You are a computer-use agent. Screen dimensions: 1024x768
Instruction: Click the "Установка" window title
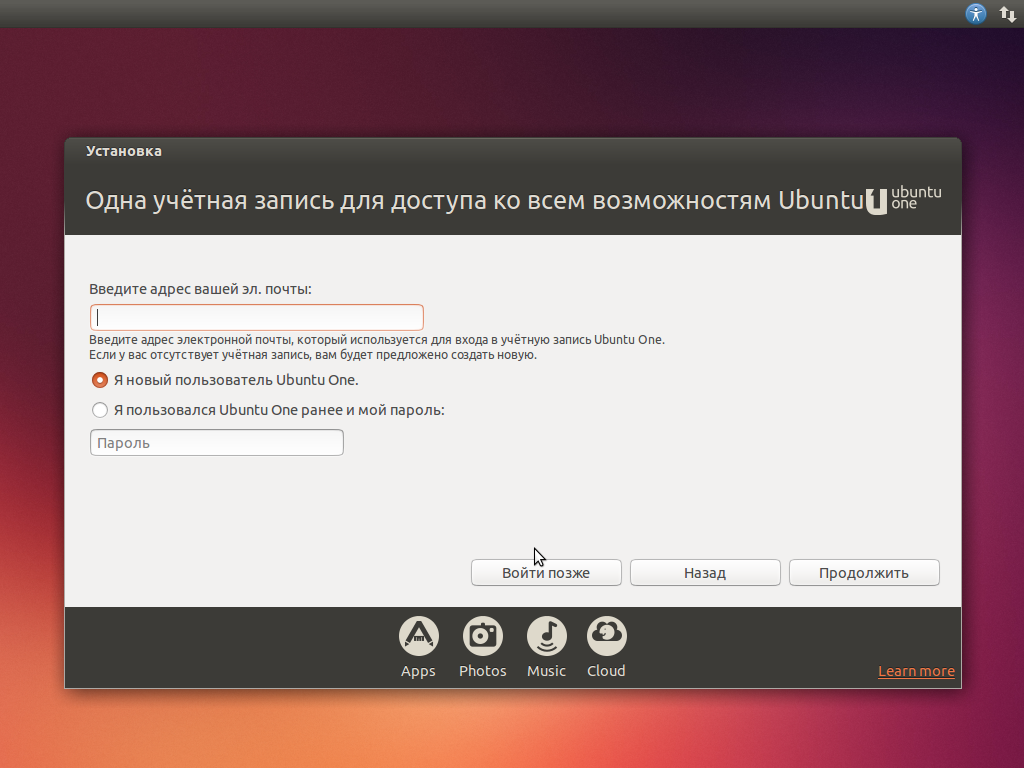tap(123, 151)
